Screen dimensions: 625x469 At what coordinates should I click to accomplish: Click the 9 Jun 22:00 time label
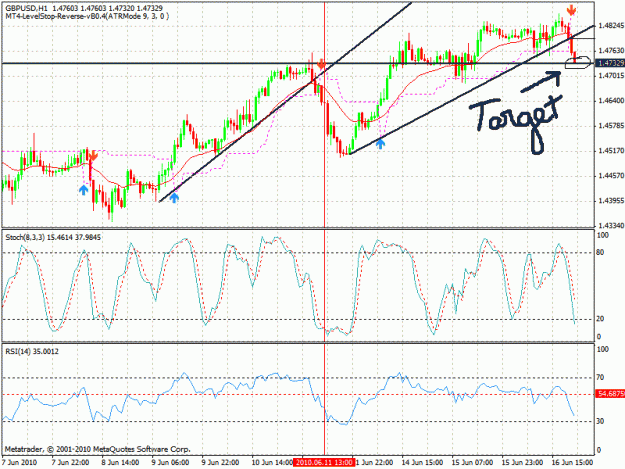(220, 463)
